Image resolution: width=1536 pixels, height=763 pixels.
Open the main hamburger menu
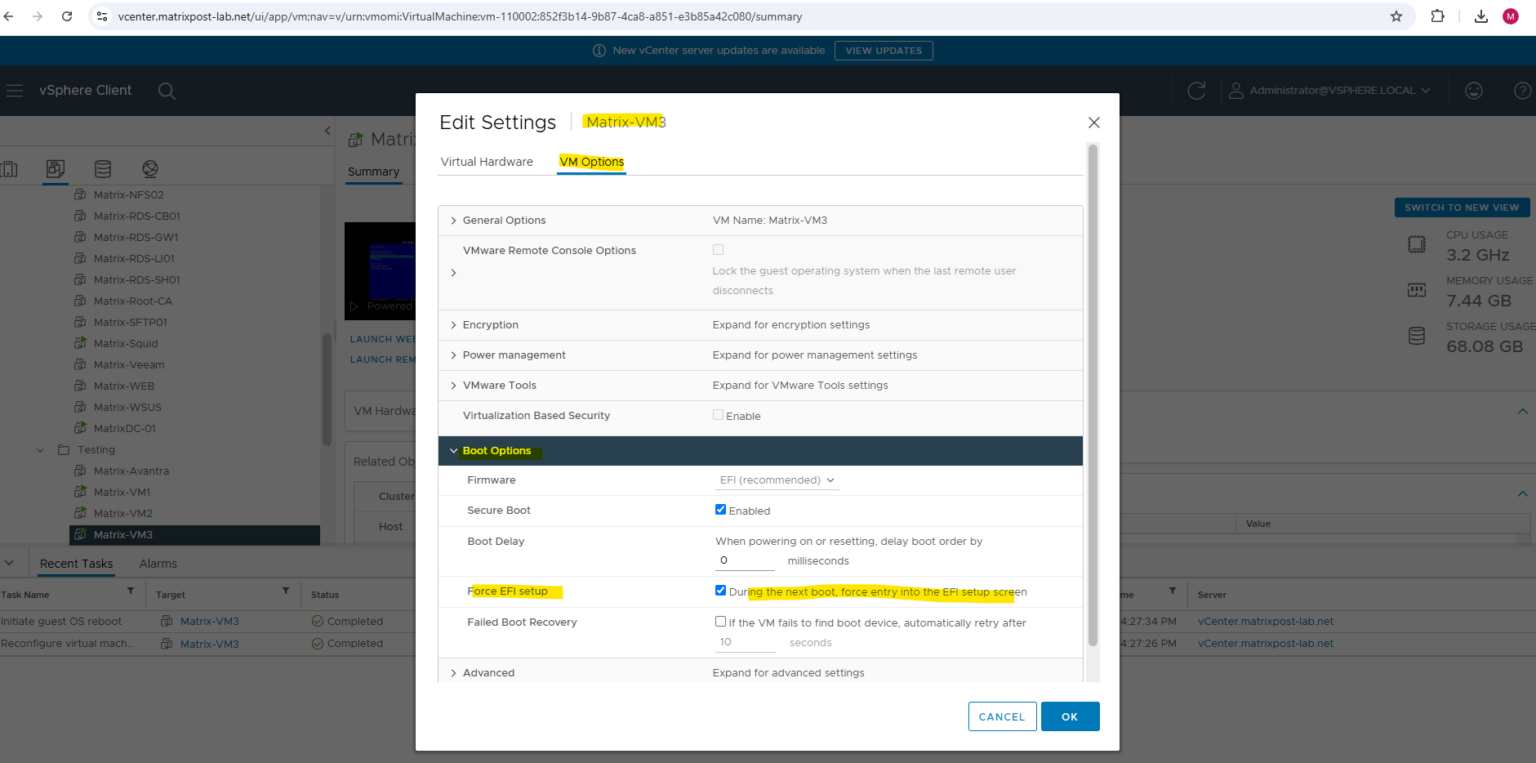point(15,90)
